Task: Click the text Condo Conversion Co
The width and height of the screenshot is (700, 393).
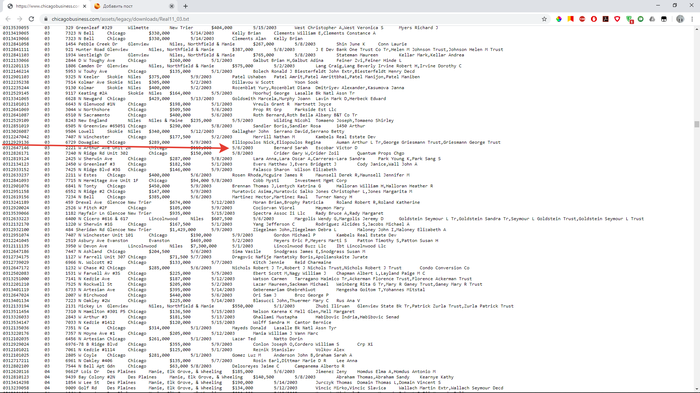Action: [x=444, y=268]
